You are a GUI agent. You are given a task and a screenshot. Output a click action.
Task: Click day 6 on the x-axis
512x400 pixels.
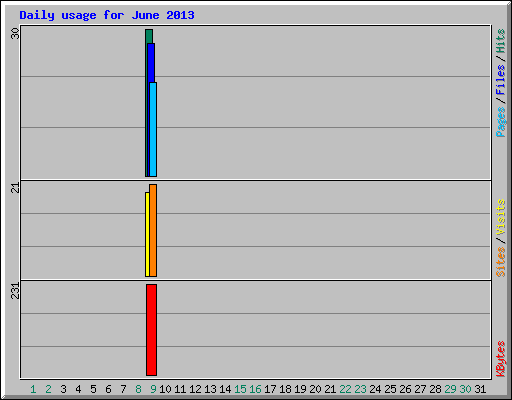coord(108,389)
